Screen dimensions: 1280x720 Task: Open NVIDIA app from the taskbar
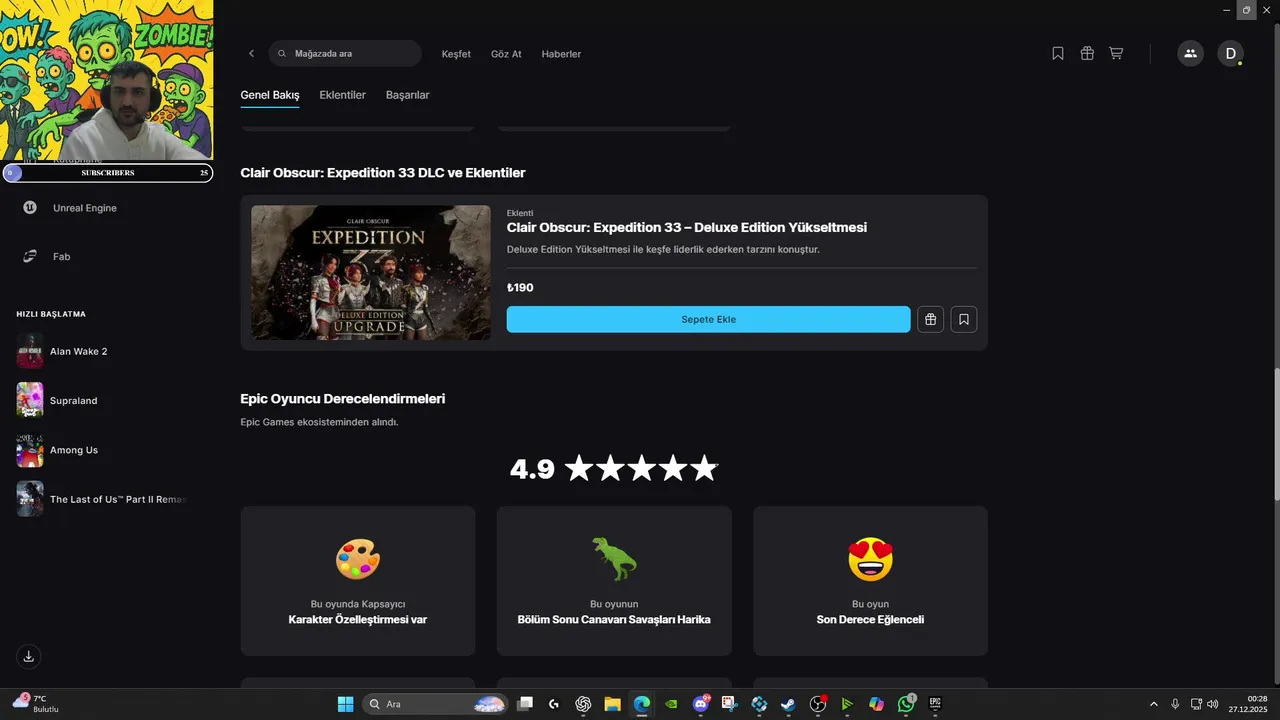[671, 704]
